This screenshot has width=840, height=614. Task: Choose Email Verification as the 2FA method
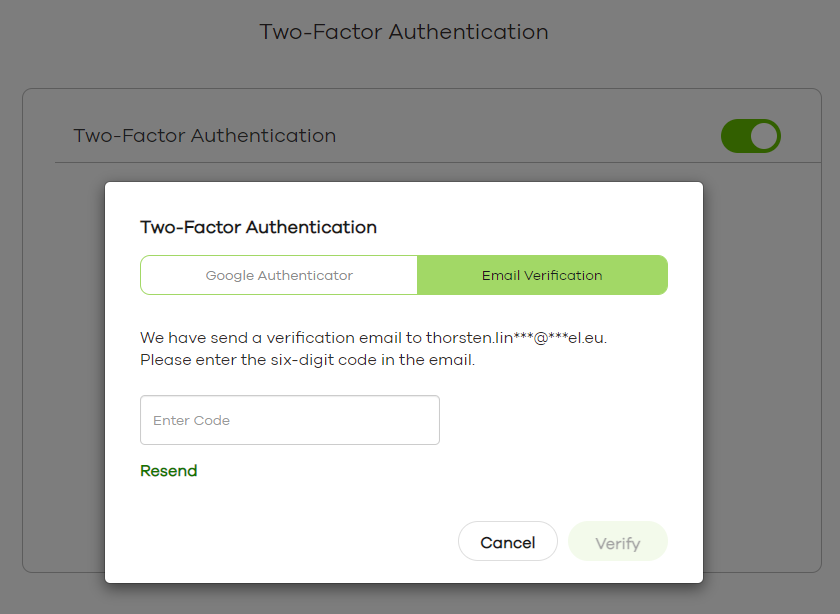click(x=542, y=275)
